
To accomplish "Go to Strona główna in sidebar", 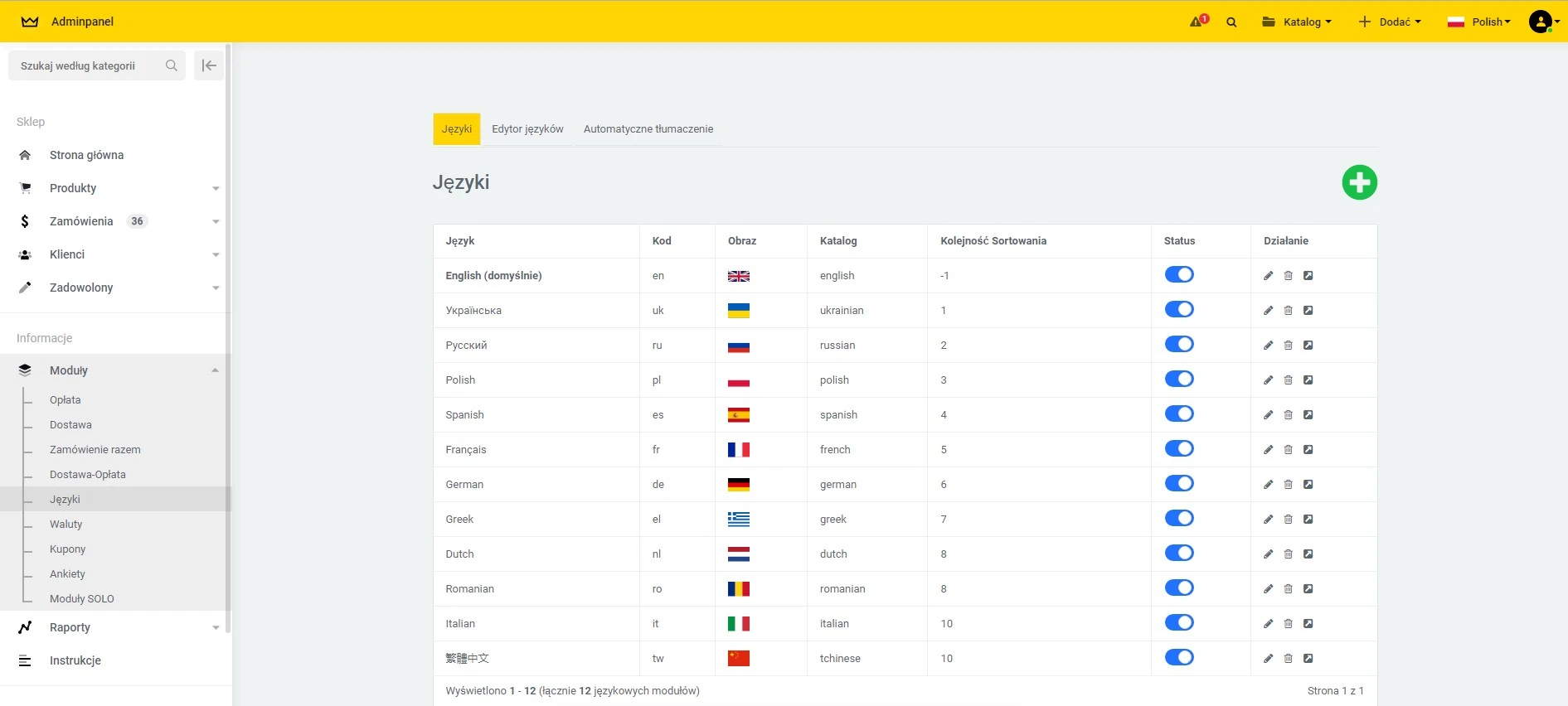I will coord(86,155).
